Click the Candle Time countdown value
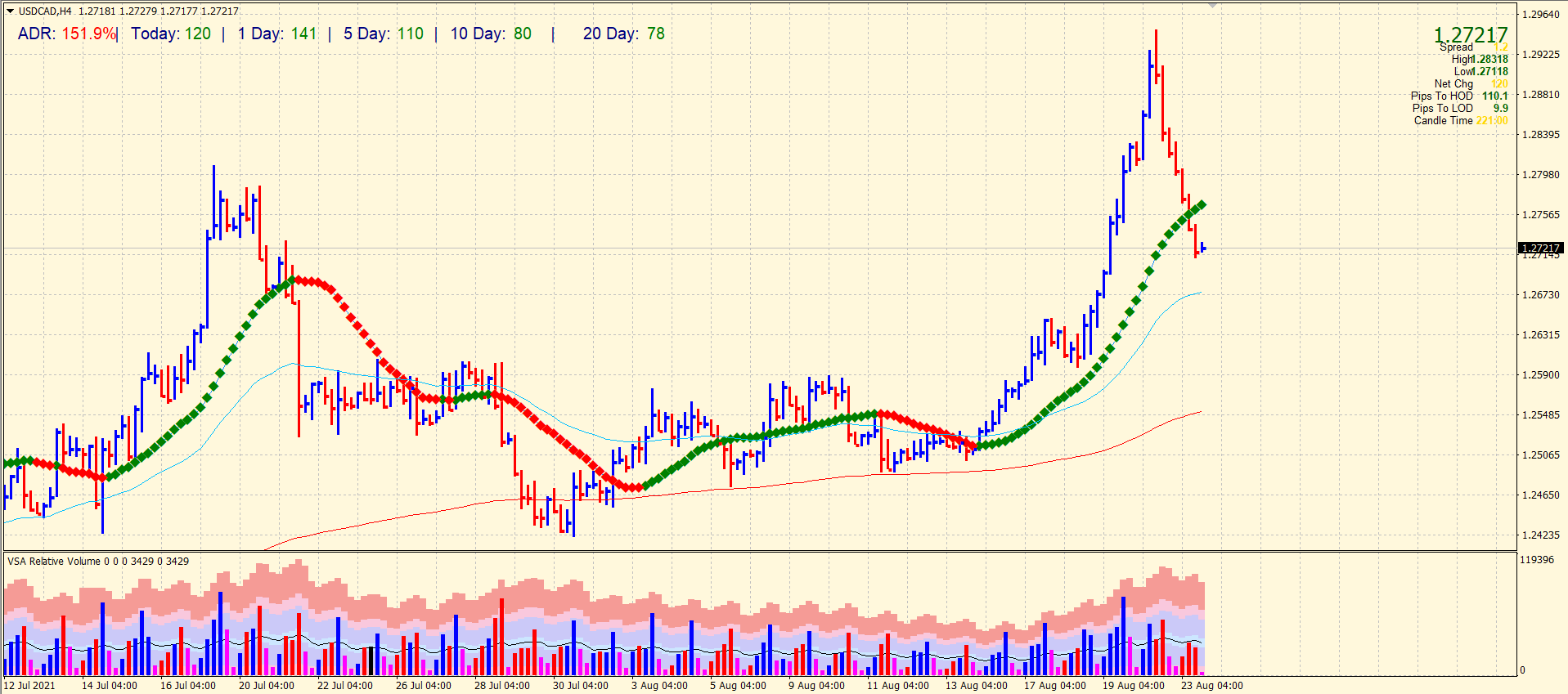Screen dimensions: 1568x694 (x=1492, y=120)
